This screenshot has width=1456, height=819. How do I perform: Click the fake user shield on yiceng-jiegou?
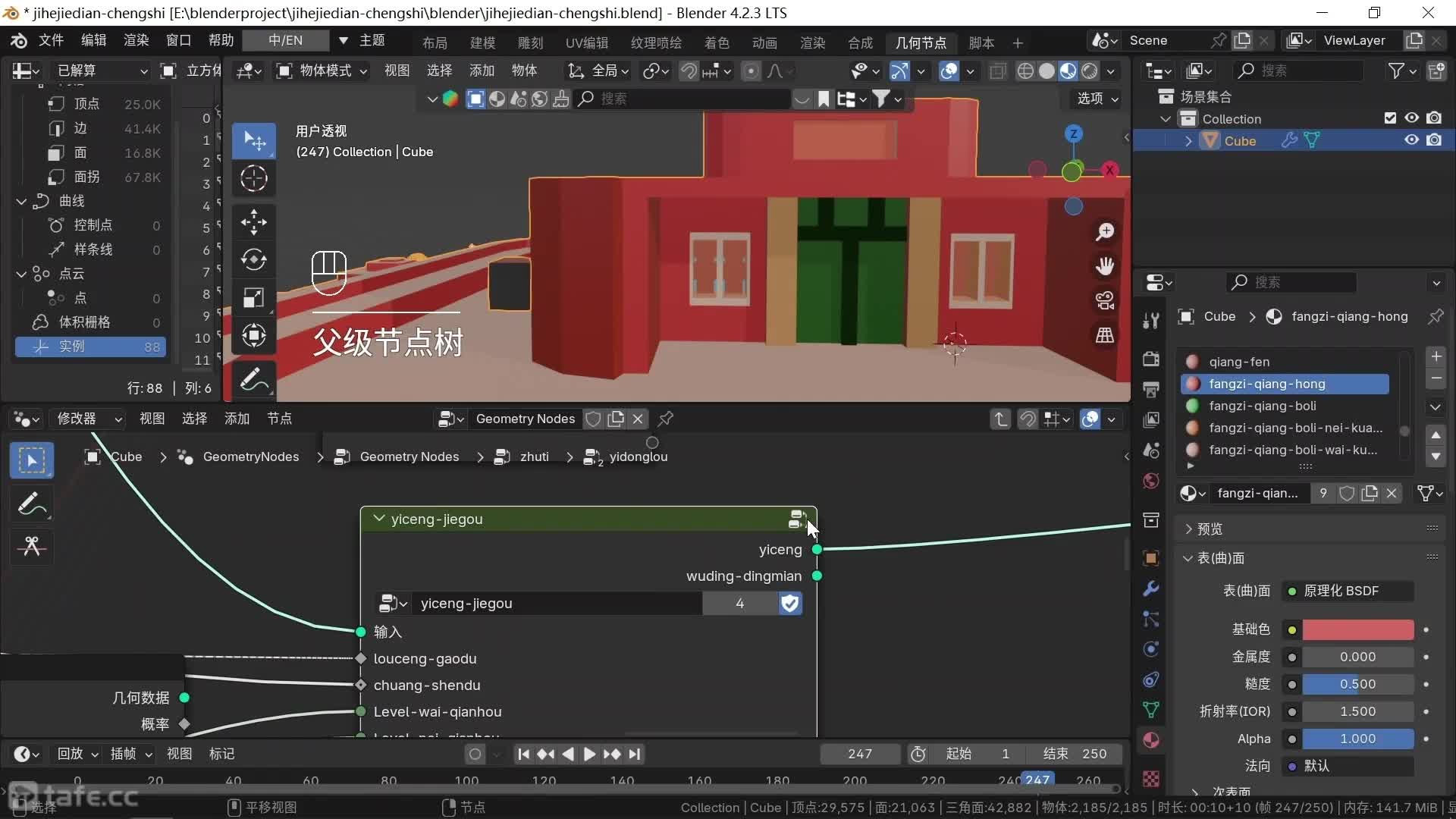coord(790,604)
